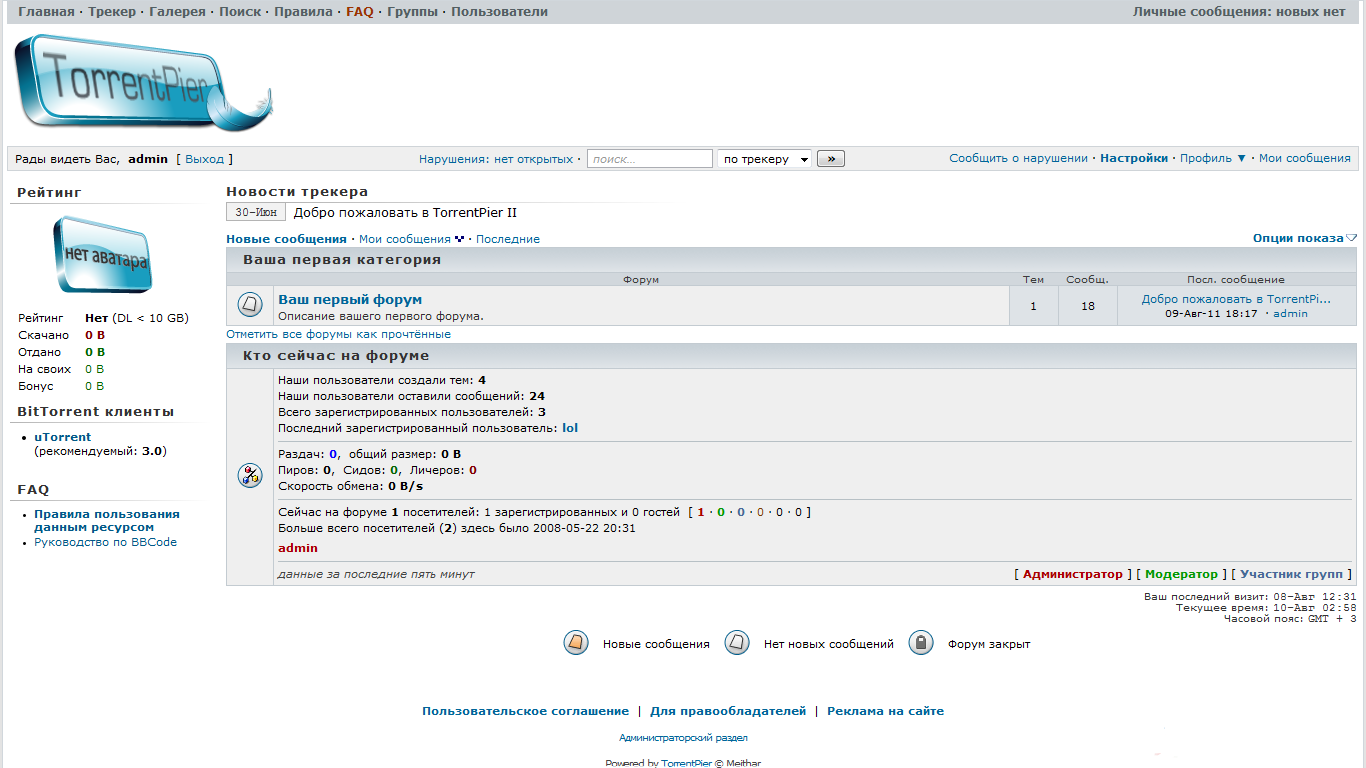Click Отметить все форумы как прочтённые

pyautogui.click(x=338, y=334)
